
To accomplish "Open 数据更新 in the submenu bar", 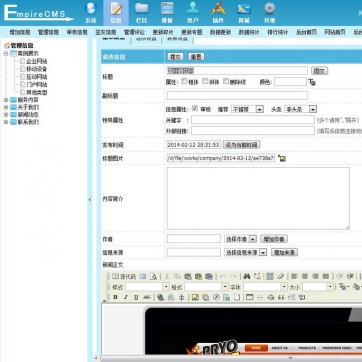I will 221,32.
